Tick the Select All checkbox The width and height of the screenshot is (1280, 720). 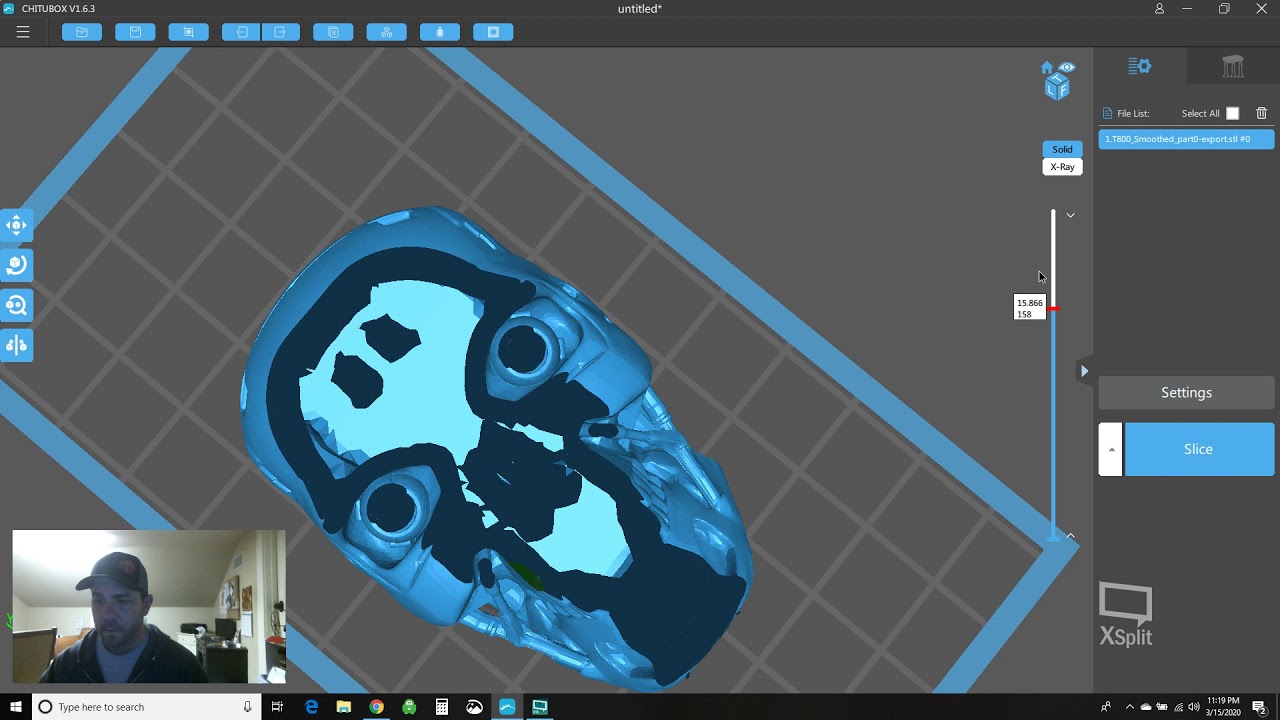pos(1232,114)
